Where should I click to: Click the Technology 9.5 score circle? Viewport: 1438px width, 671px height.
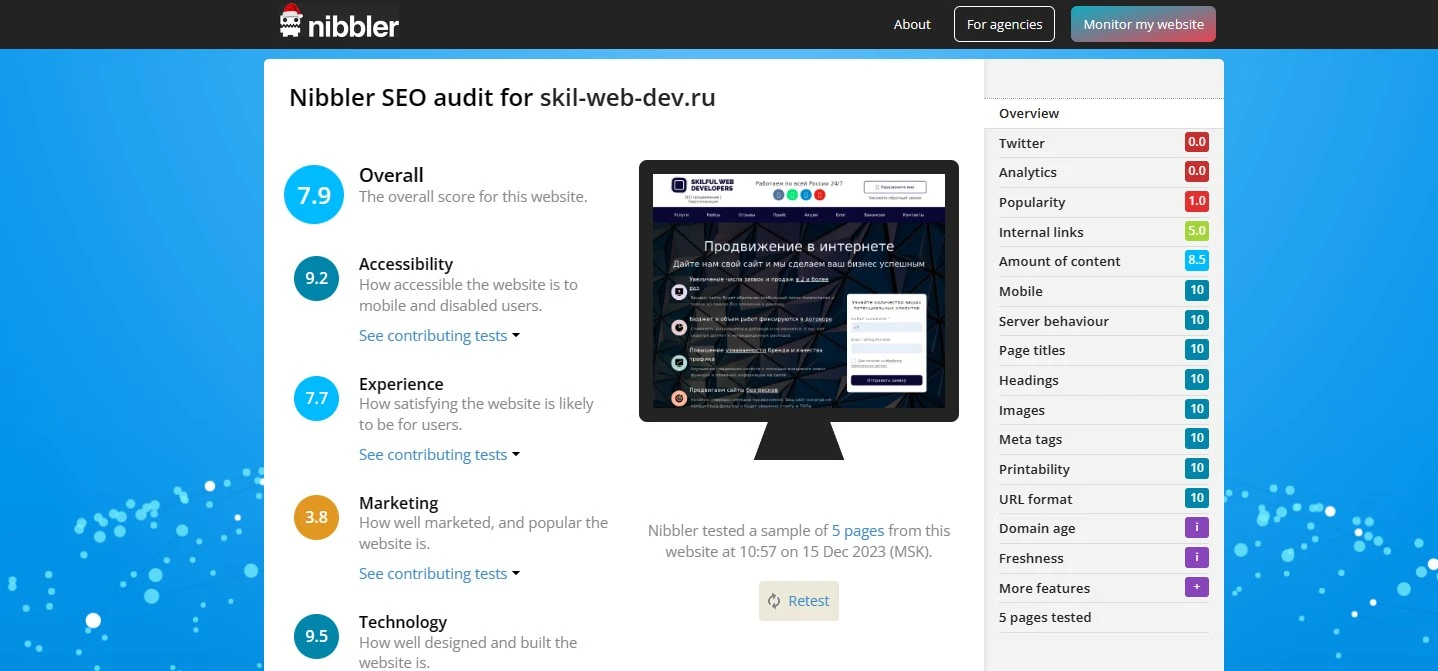point(317,636)
